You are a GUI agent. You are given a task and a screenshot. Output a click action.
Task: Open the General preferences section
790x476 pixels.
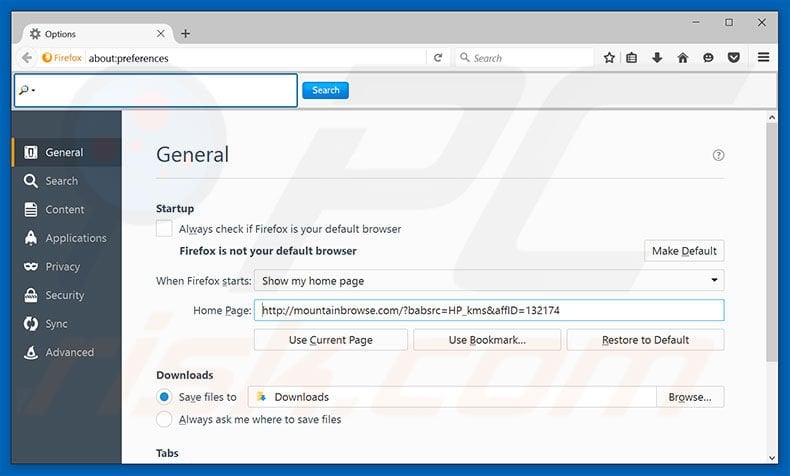pos(67,152)
